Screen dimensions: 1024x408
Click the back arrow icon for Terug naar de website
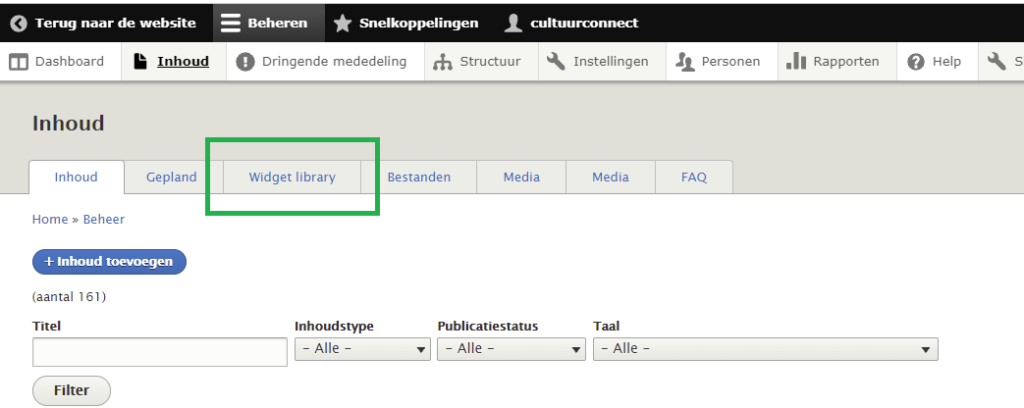click(18, 23)
